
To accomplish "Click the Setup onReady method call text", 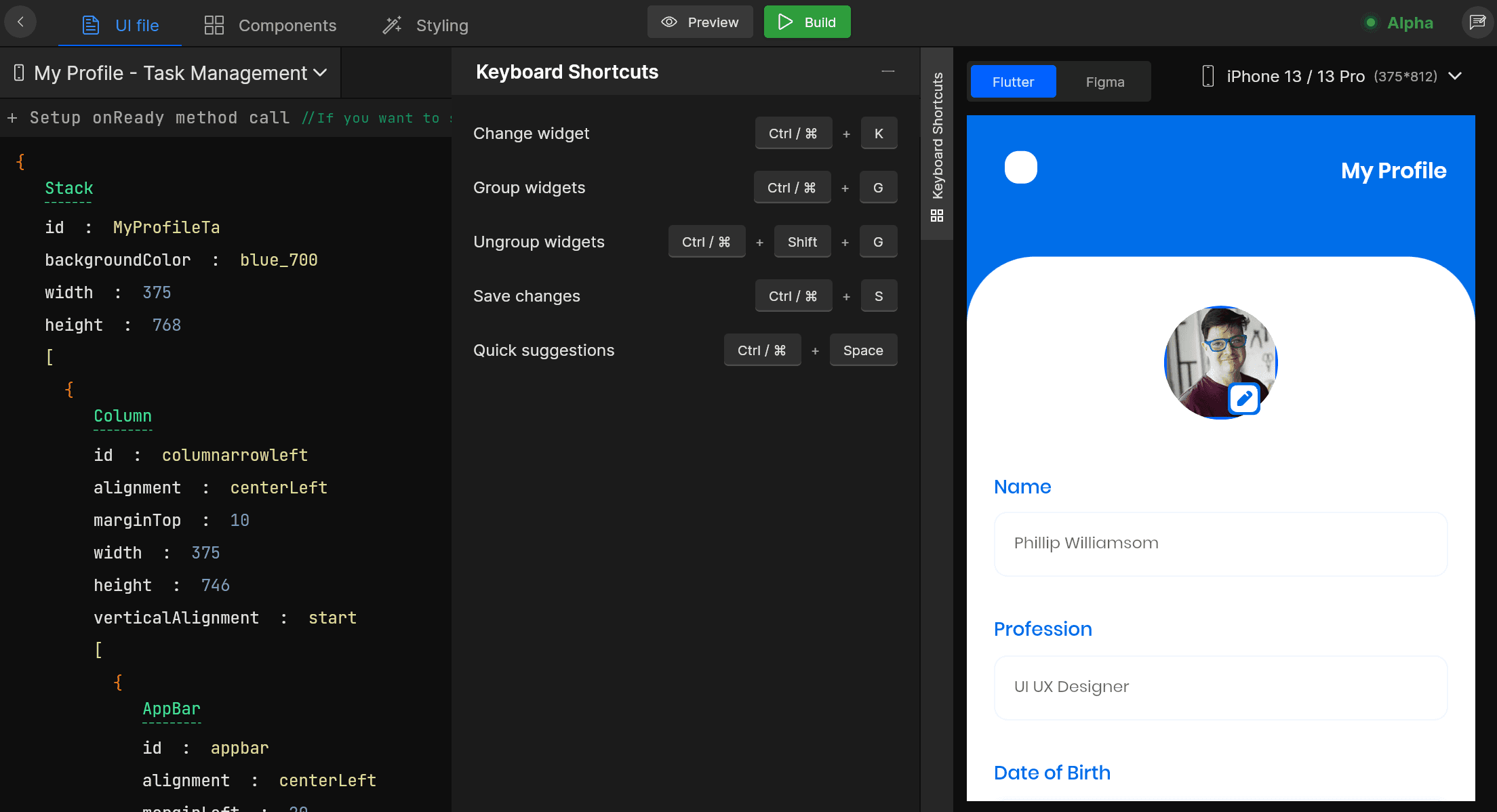I will point(159,118).
